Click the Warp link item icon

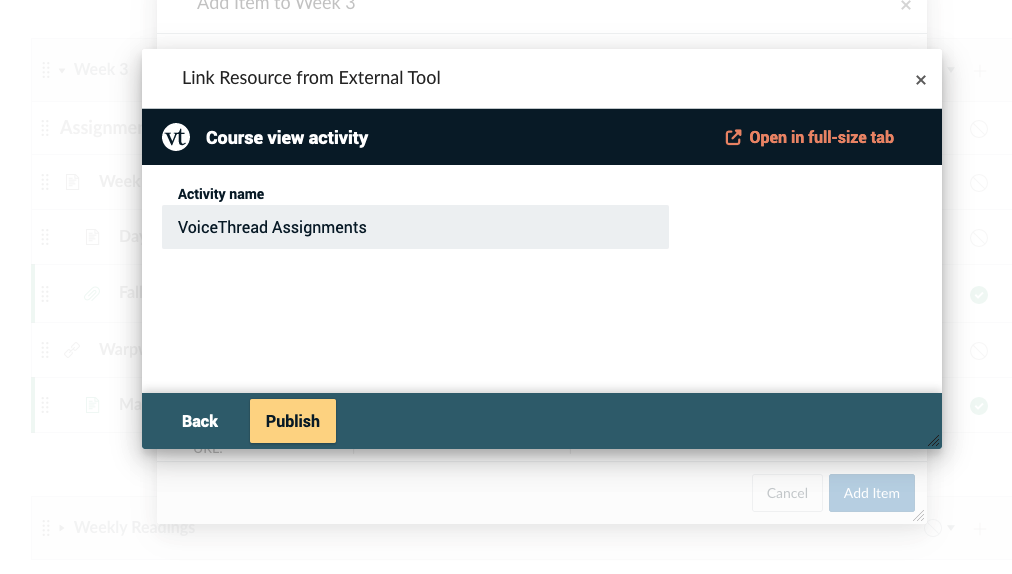72,350
